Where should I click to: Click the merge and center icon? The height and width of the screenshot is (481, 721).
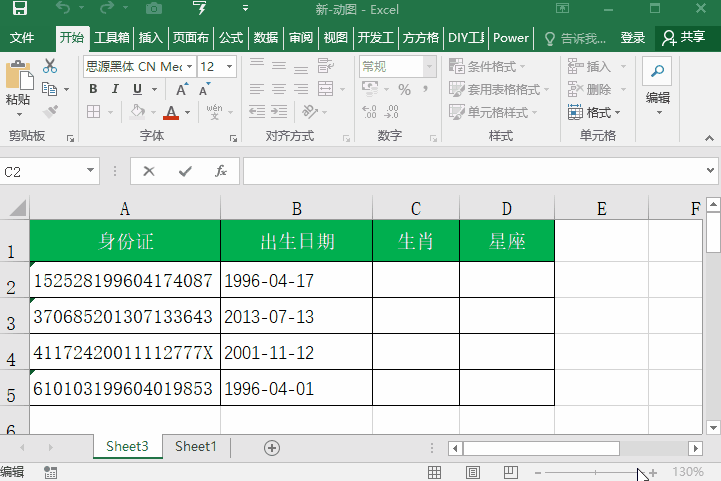[326, 89]
